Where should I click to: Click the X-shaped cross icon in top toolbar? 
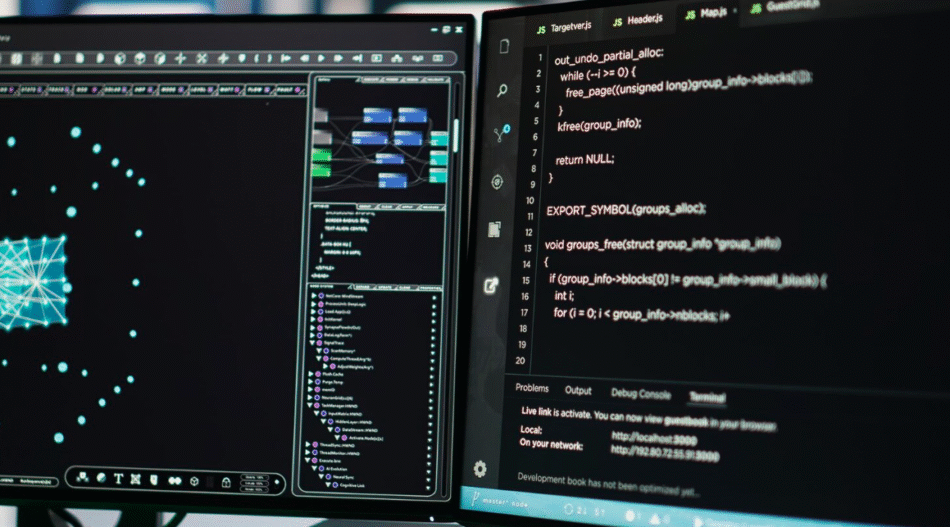tap(202, 58)
